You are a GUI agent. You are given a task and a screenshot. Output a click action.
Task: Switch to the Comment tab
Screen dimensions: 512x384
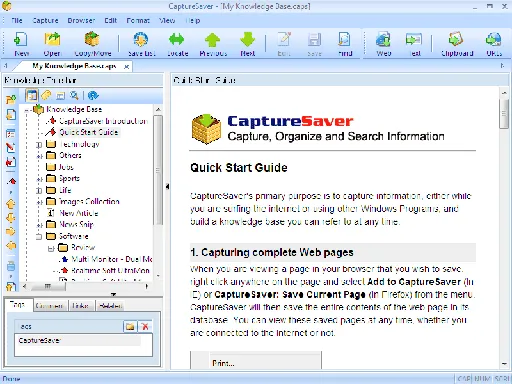(x=49, y=306)
